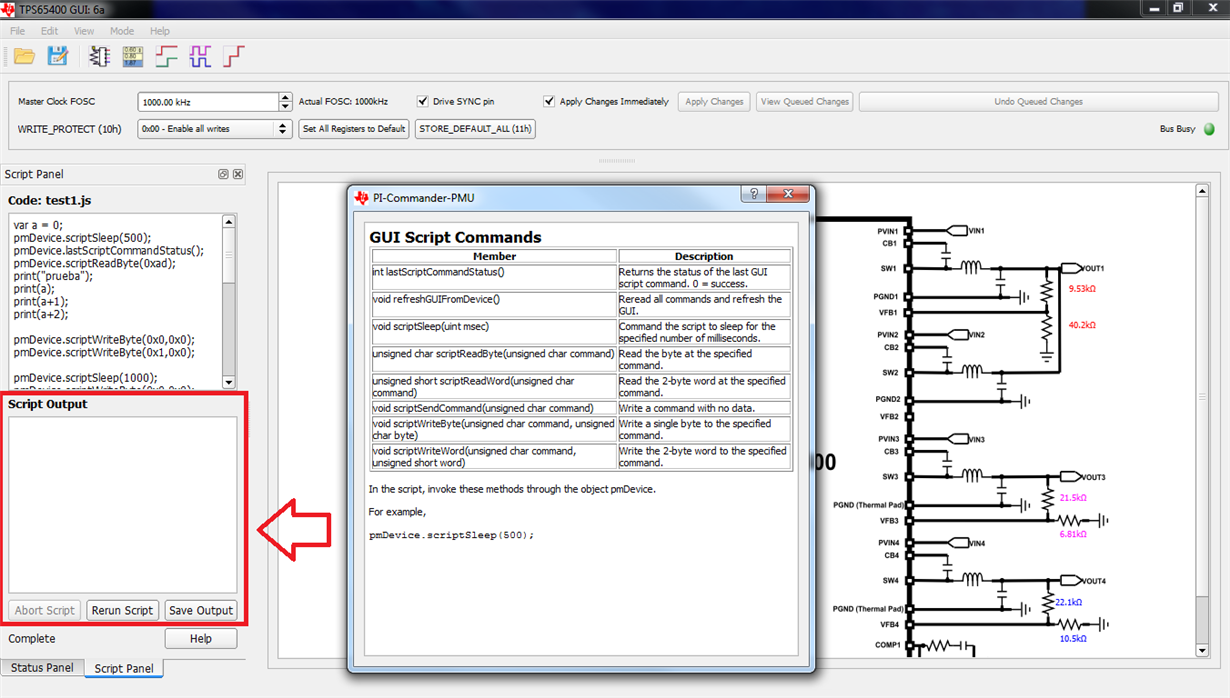The width and height of the screenshot is (1230, 698).
Task: Click the VOUT1 output label in schematic
Action: coord(1092,268)
